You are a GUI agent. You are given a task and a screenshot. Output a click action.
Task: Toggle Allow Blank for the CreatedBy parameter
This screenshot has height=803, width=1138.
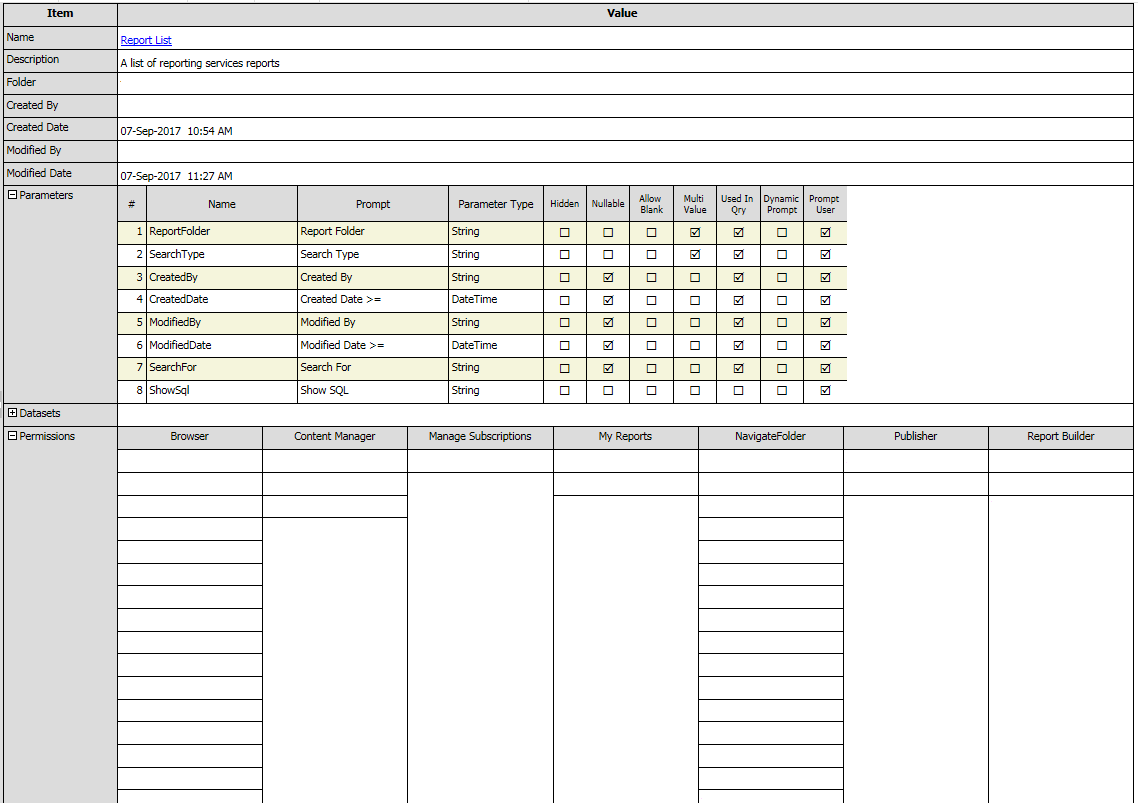[x=651, y=277]
